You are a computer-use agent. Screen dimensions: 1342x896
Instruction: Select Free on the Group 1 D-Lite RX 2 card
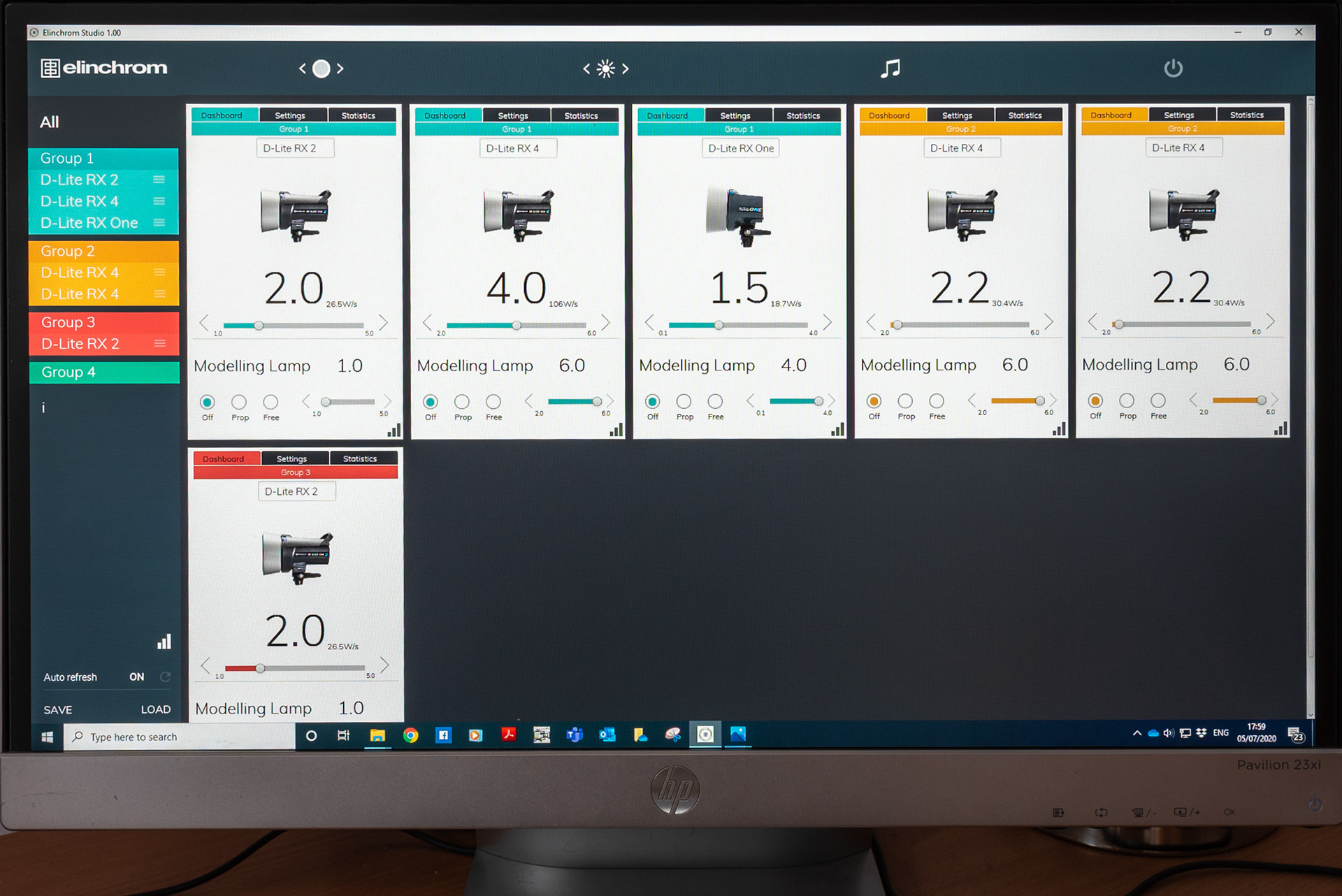[270, 402]
